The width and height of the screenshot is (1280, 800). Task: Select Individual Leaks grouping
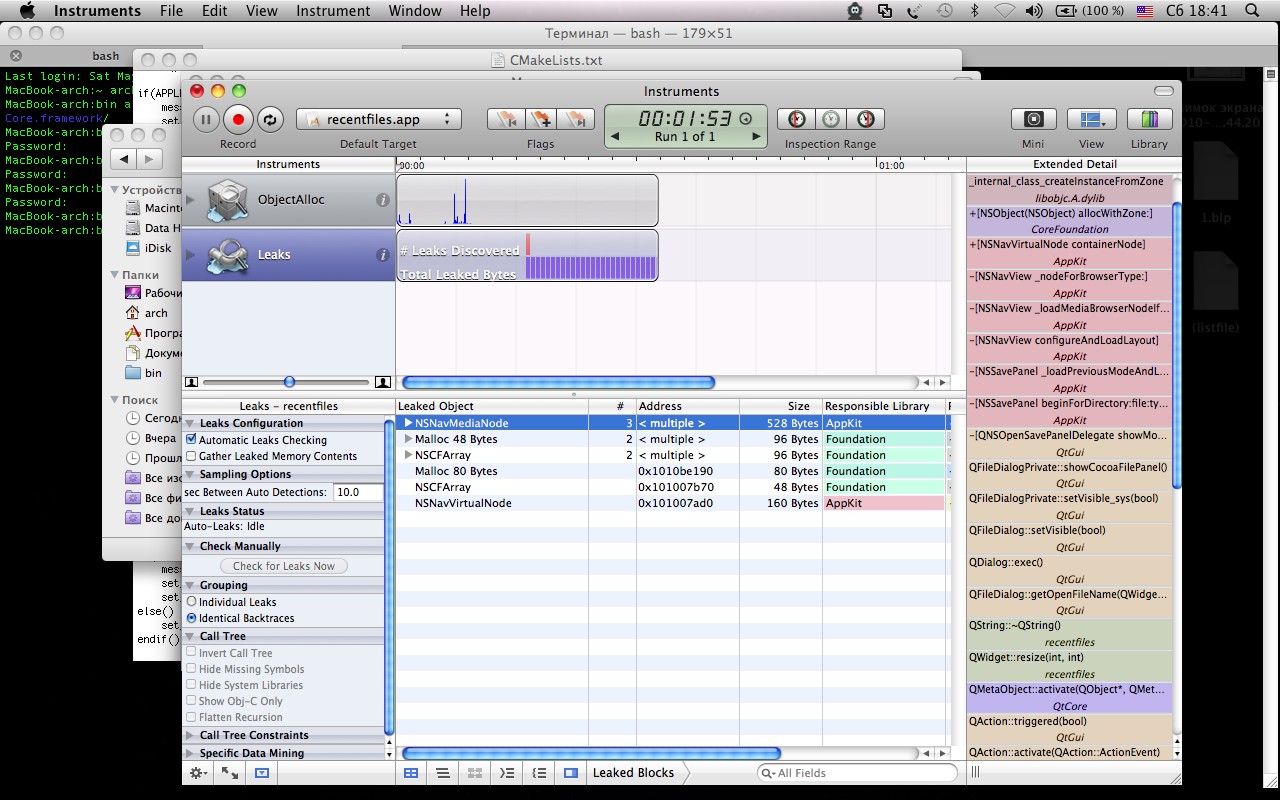[191, 602]
